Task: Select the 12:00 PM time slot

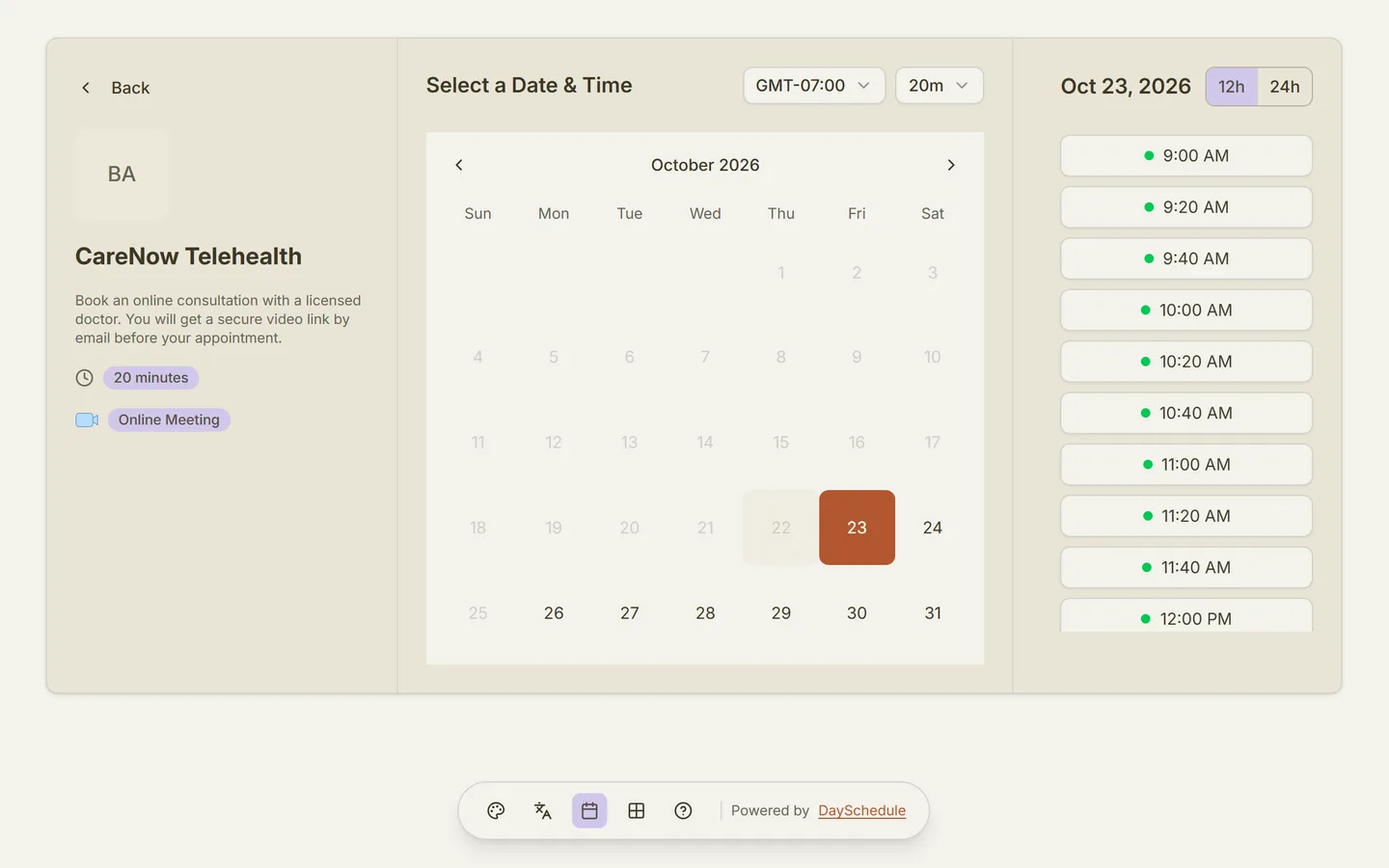Action: coord(1186,616)
